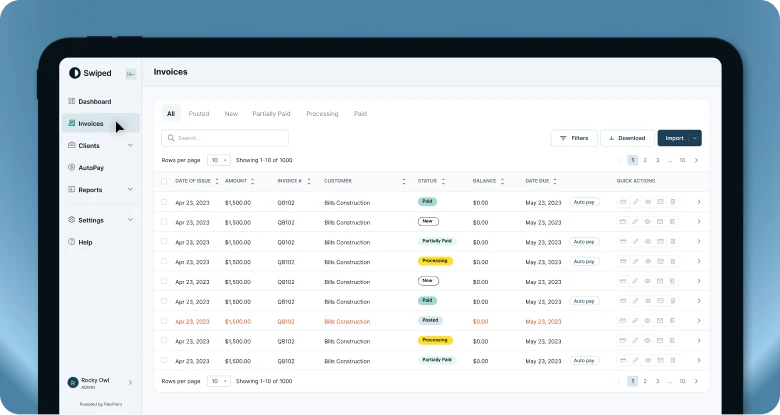The width and height of the screenshot is (780, 415).
Task: Switch to the Partially Paid tab
Action: (271, 113)
